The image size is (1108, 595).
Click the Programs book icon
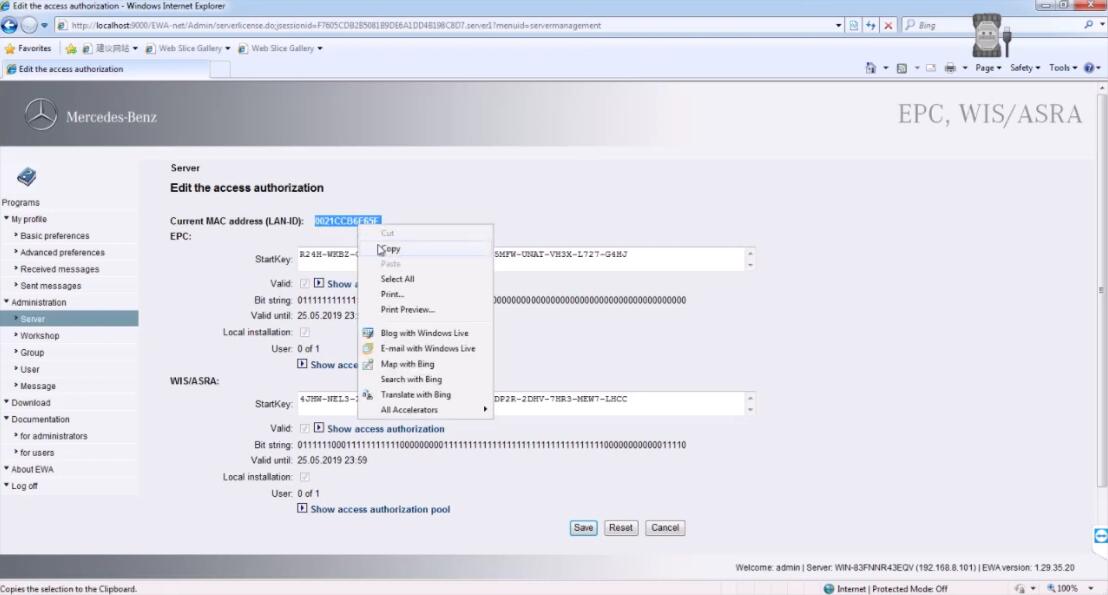tap(27, 177)
